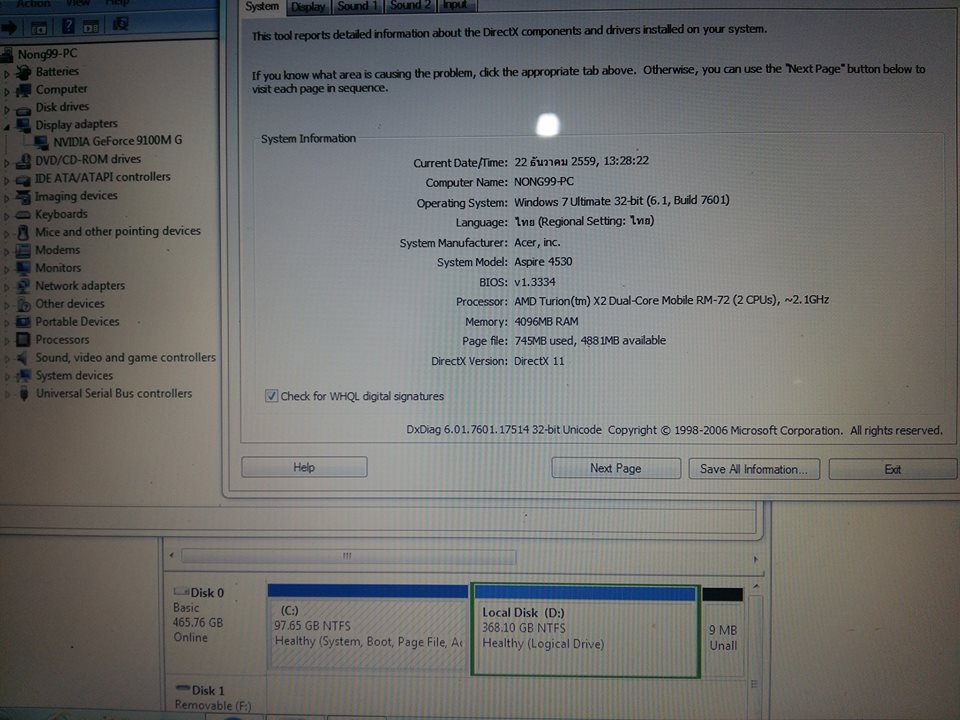Click the Aspire 4530 system model value
960x720 pixels.
tap(543, 262)
